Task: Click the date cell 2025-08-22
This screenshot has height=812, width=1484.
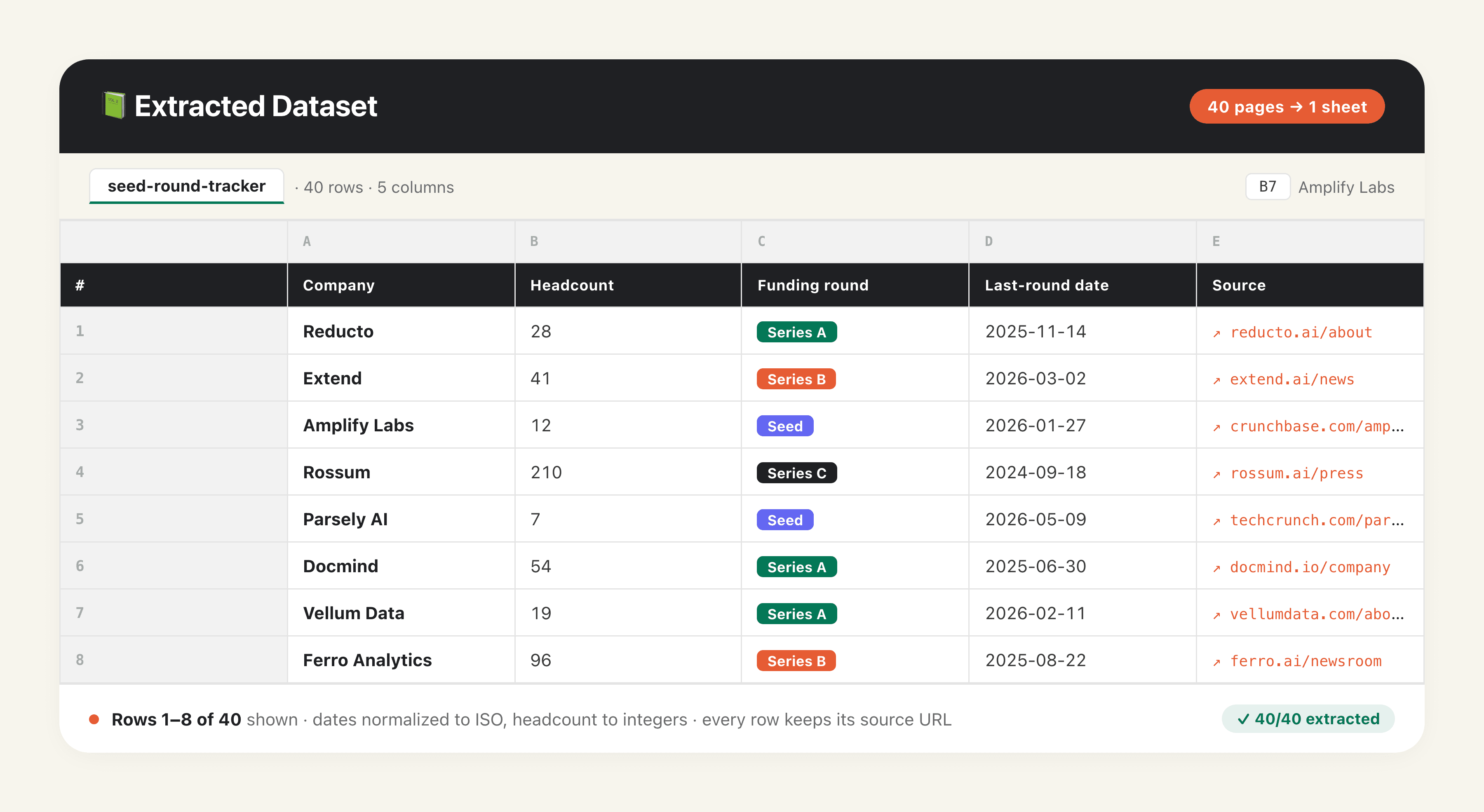Action: [1082, 660]
